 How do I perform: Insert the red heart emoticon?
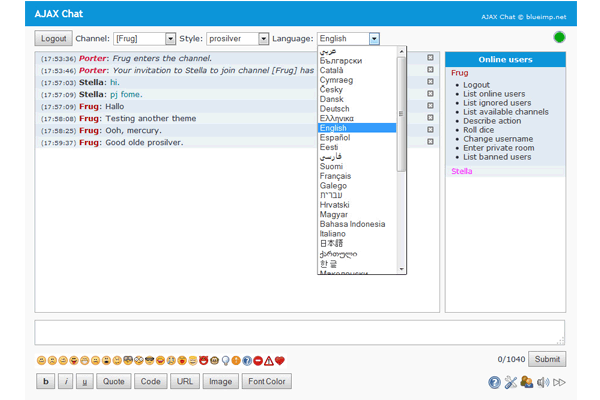click(x=281, y=360)
